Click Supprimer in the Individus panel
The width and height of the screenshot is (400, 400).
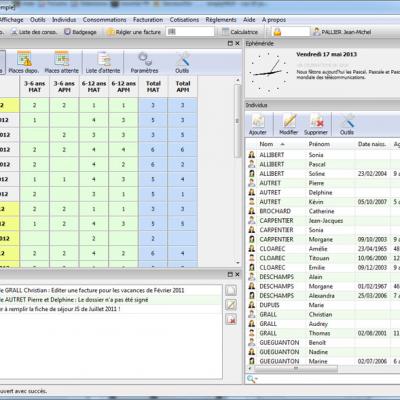(316, 124)
